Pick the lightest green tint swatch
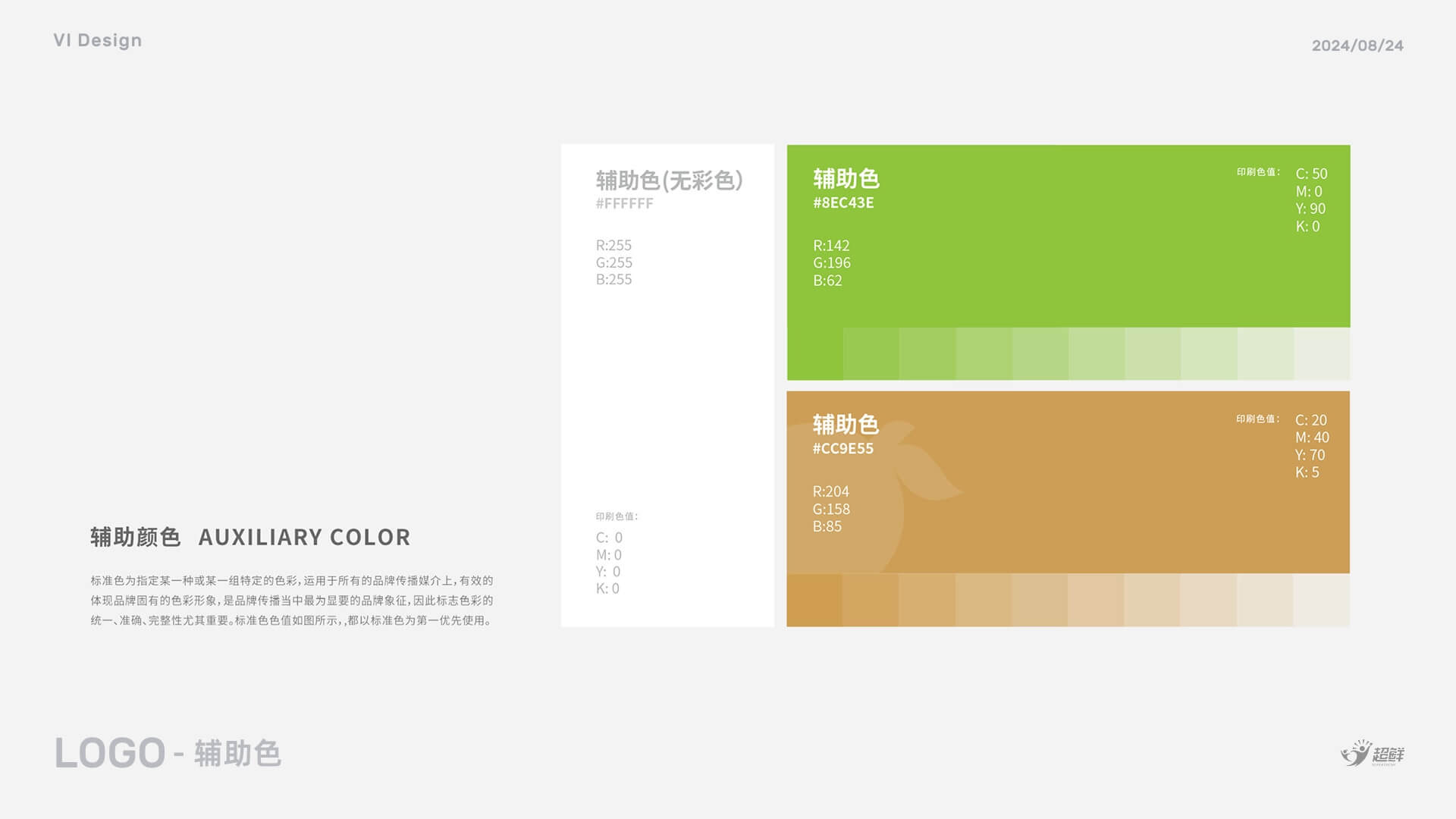The image size is (1456, 819). [1322, 353]
